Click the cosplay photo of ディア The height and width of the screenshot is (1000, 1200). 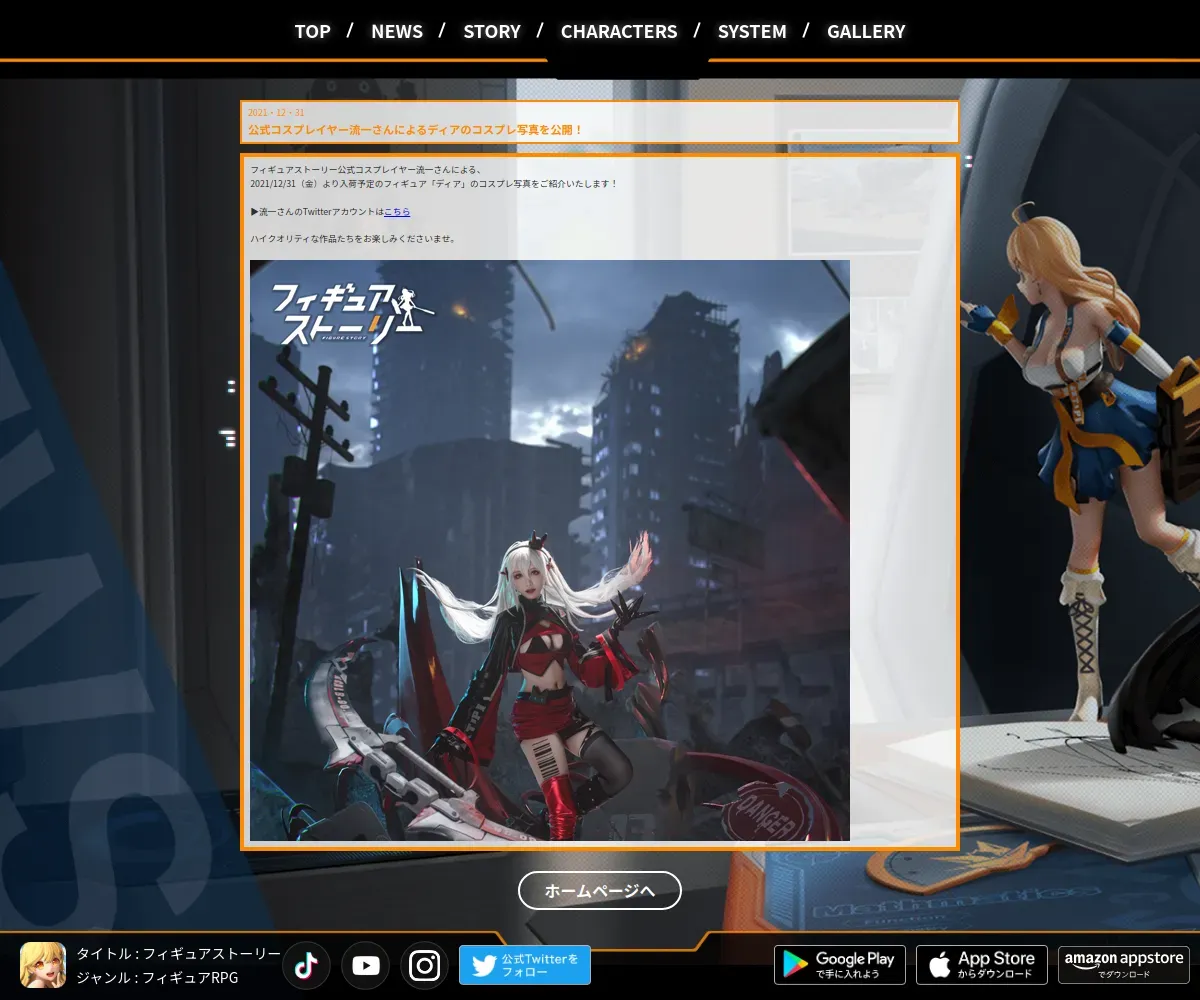tap(550, 550)
